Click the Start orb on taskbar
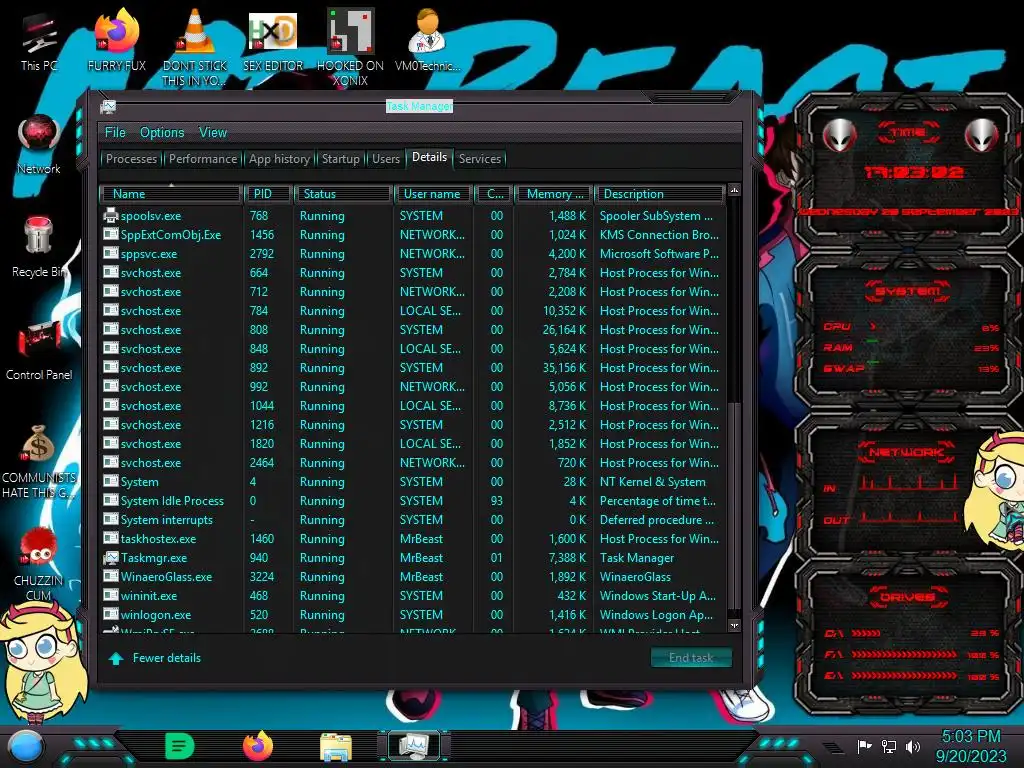Screen dimensions: 1024x768 click(26, 746)
